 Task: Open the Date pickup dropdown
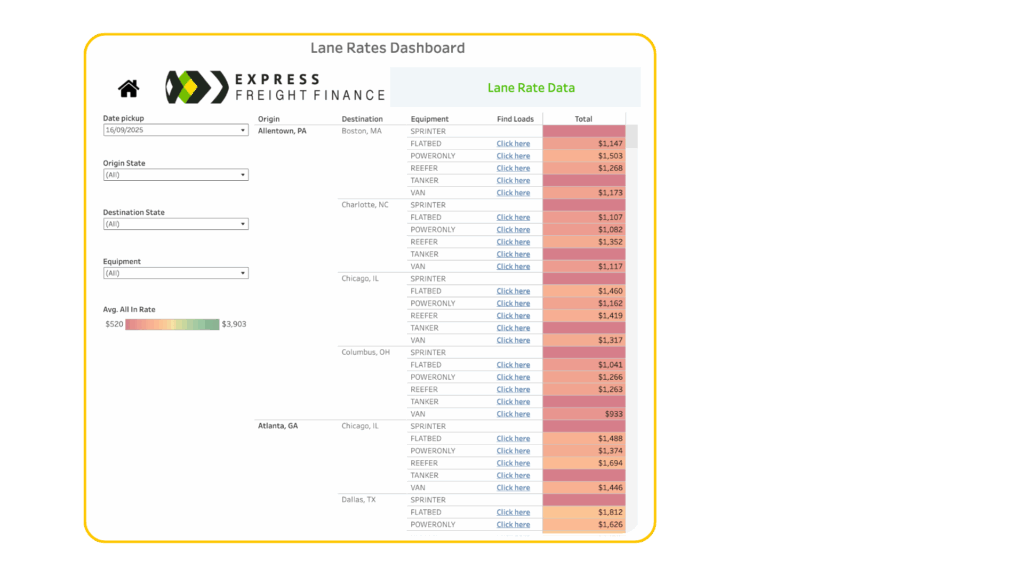176,130
